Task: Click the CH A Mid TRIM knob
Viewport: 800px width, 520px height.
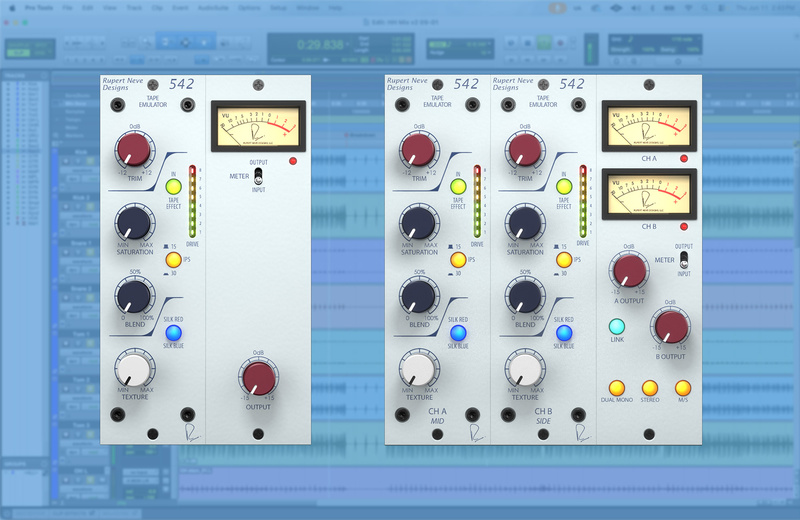Action: tap(418, 149)
